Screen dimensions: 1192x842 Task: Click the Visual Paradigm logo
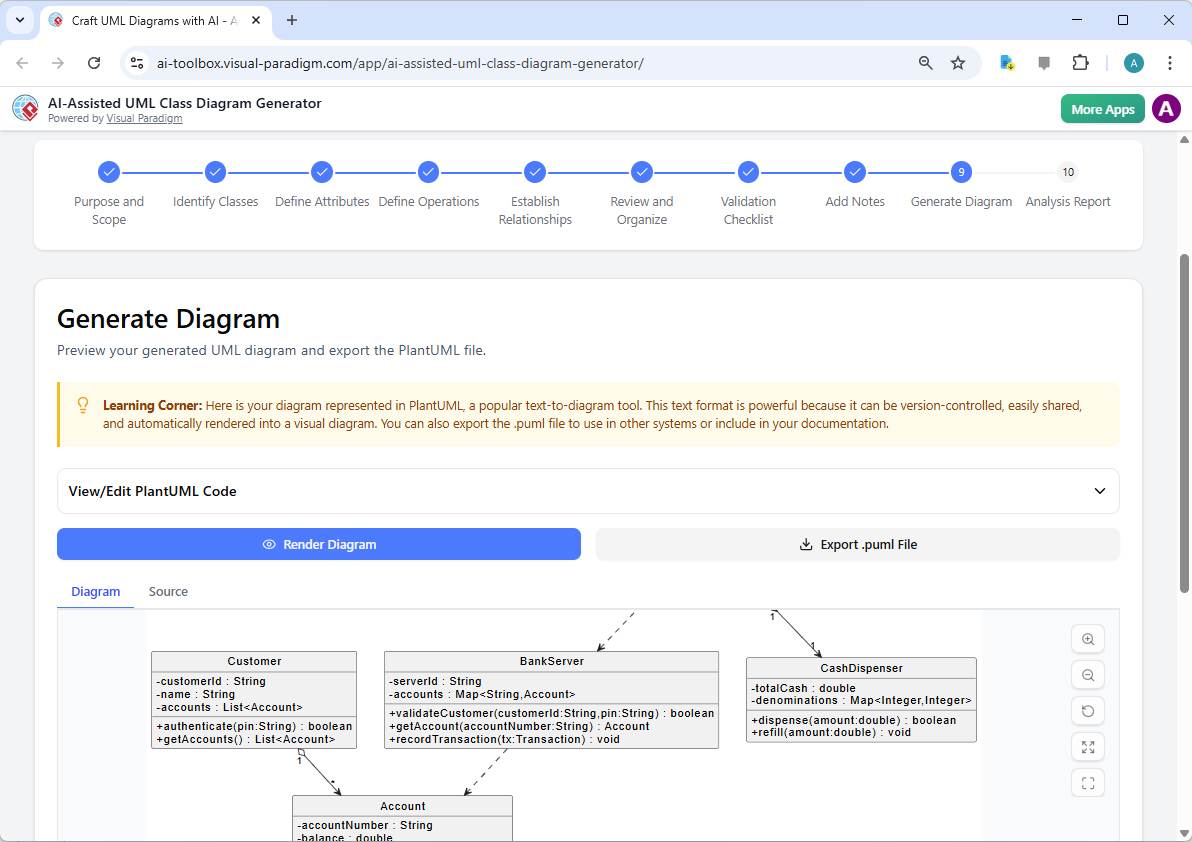tap(25, 108)
